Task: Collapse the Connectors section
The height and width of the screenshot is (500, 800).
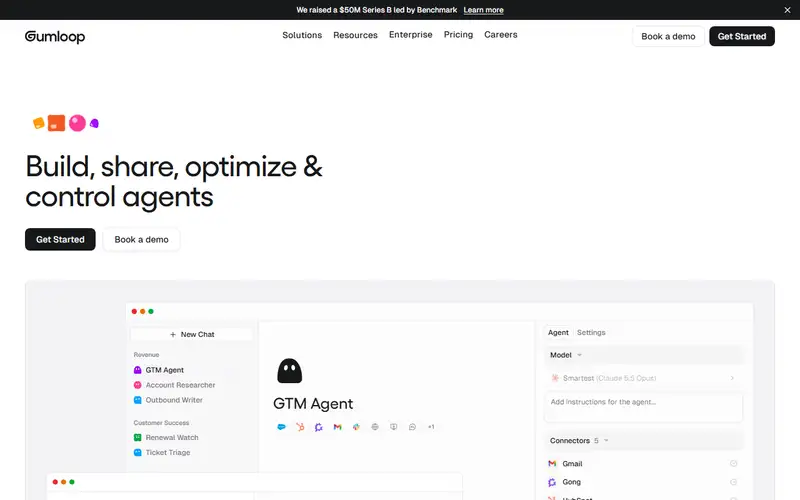Action: (643, 440)
